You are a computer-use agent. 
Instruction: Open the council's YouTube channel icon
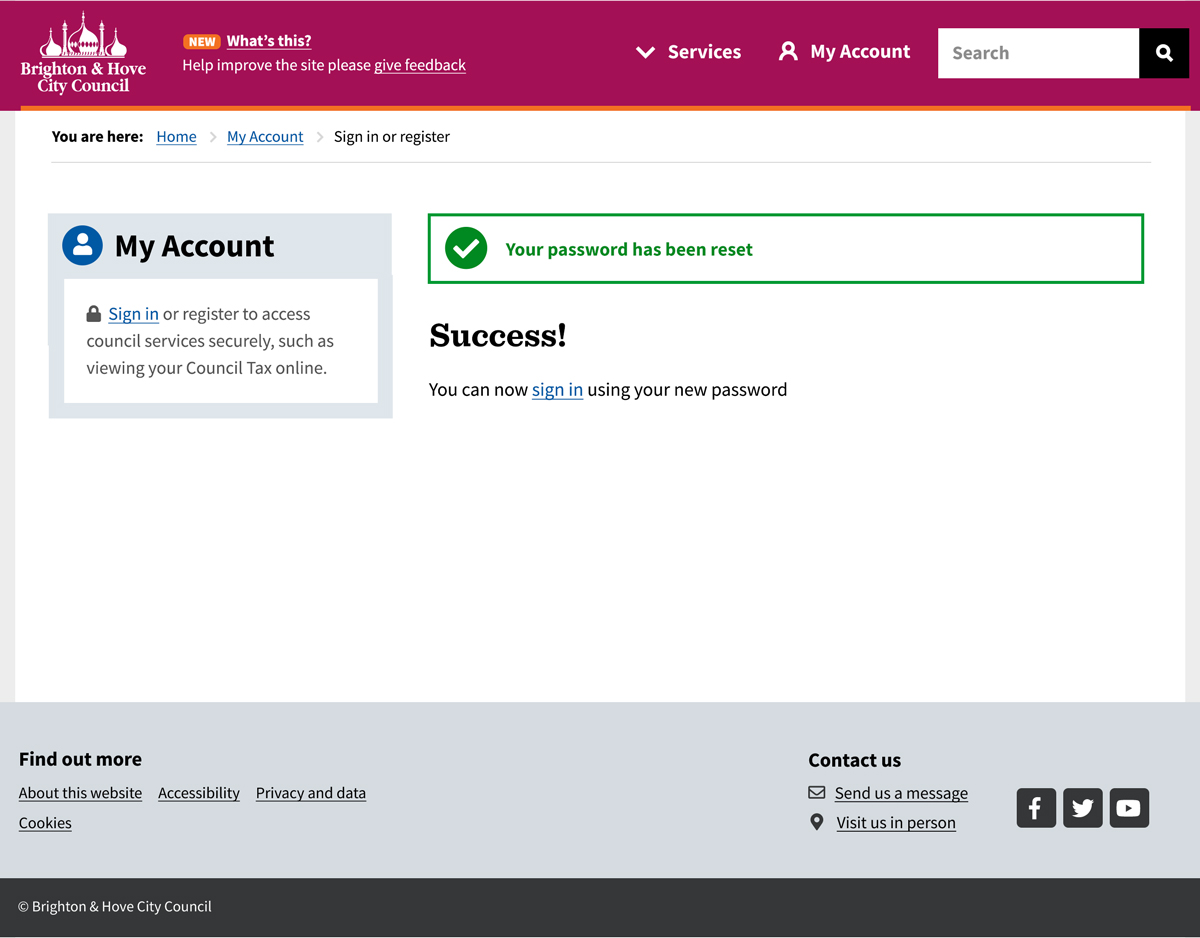[1129, 808]
